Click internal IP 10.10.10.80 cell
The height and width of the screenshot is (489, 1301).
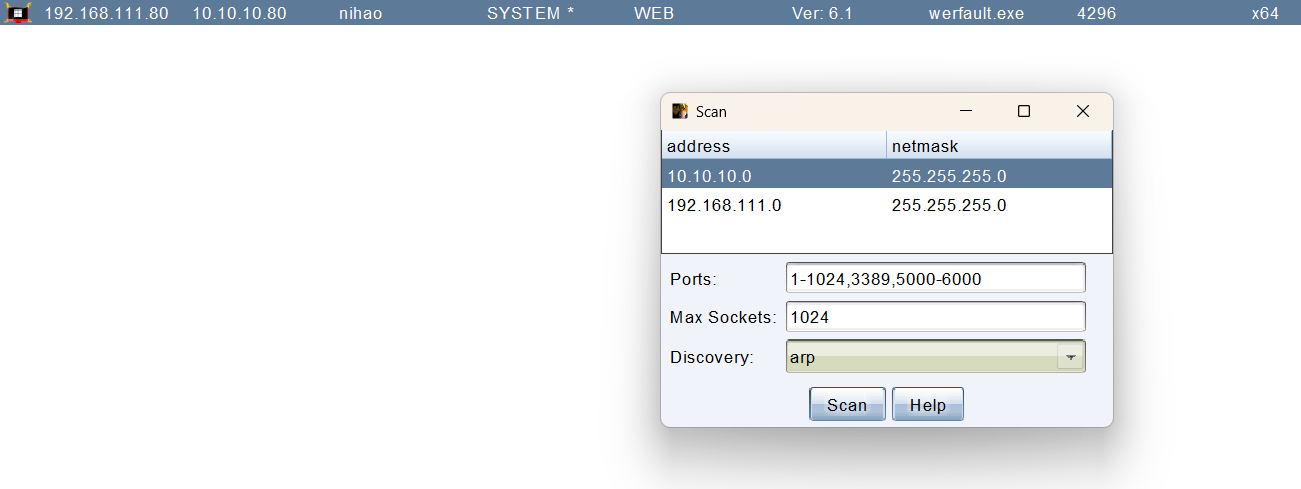239,14
